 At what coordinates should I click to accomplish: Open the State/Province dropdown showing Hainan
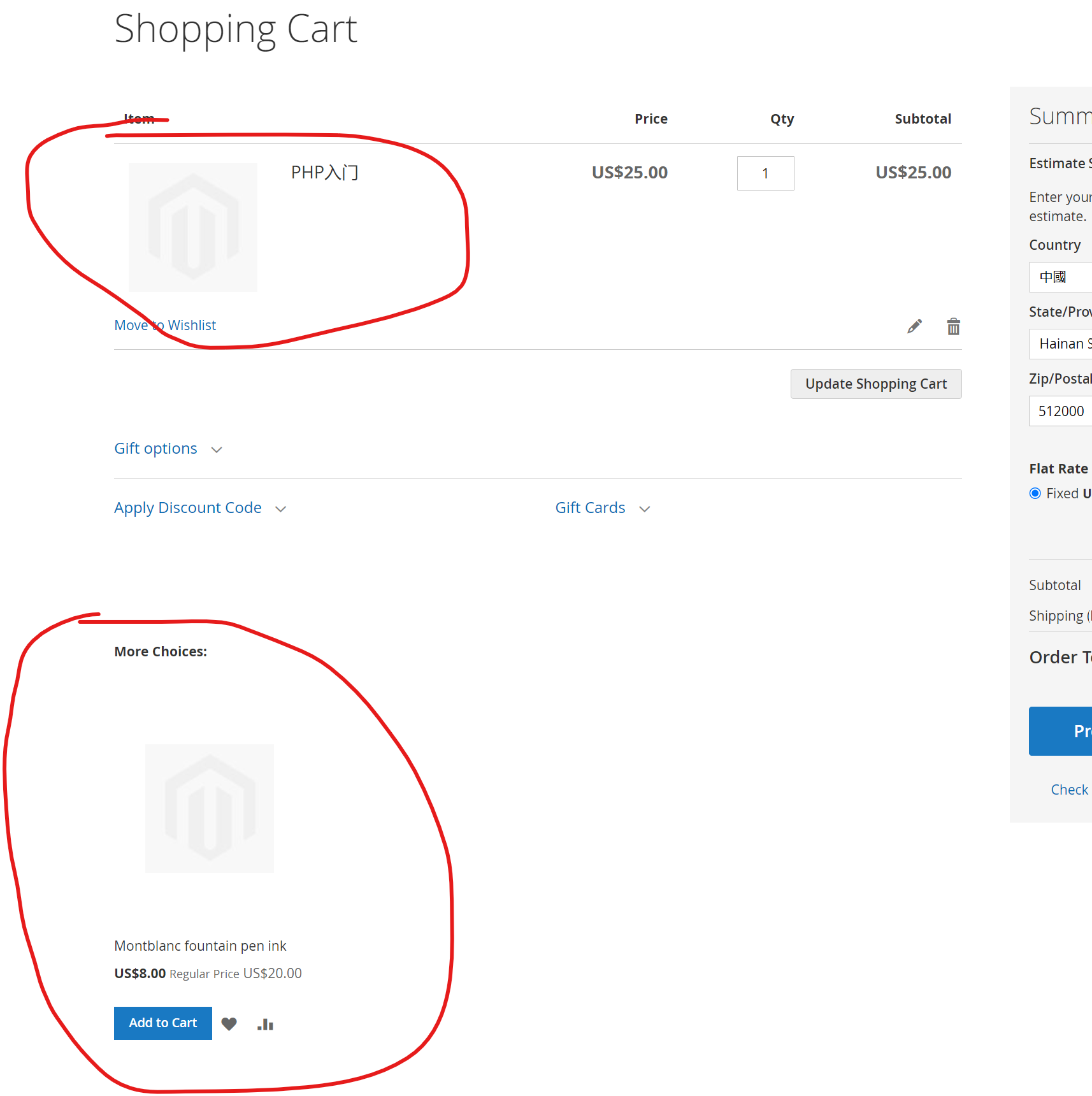pos(1060,344)
